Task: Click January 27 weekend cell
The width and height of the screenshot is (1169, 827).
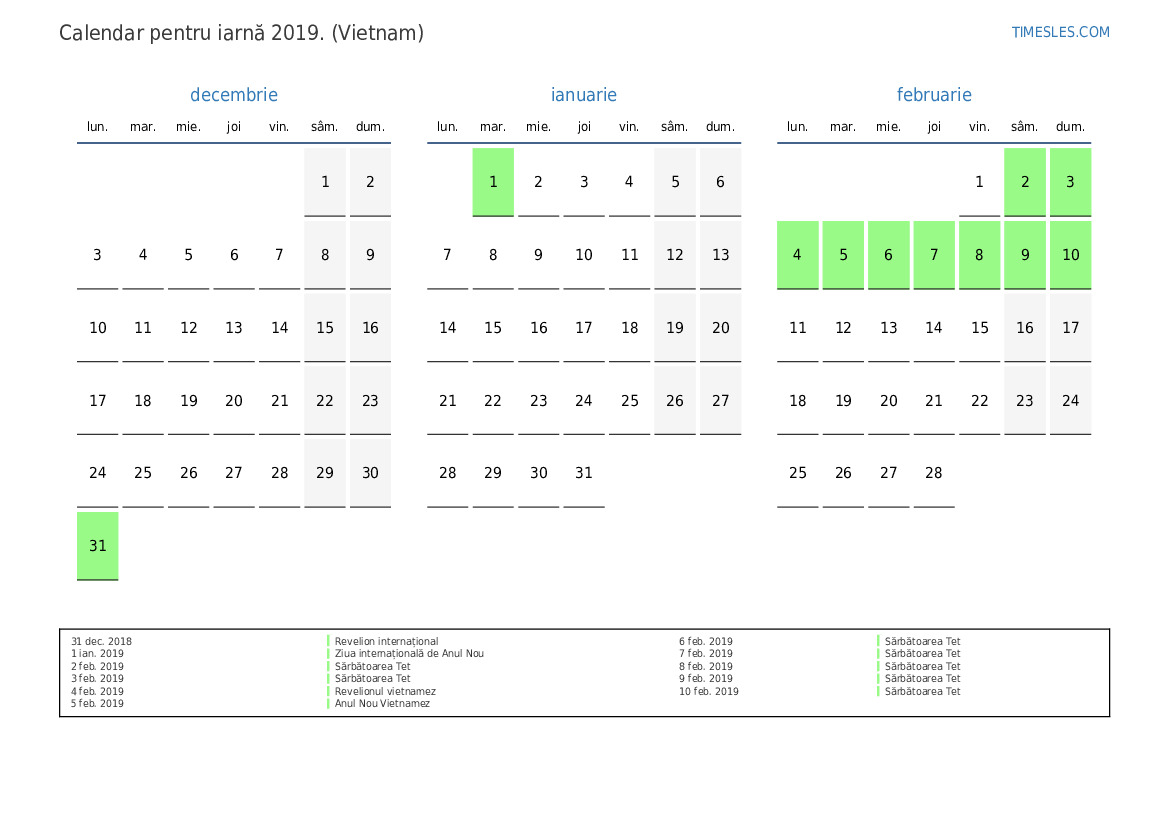Action: (720, 400)
